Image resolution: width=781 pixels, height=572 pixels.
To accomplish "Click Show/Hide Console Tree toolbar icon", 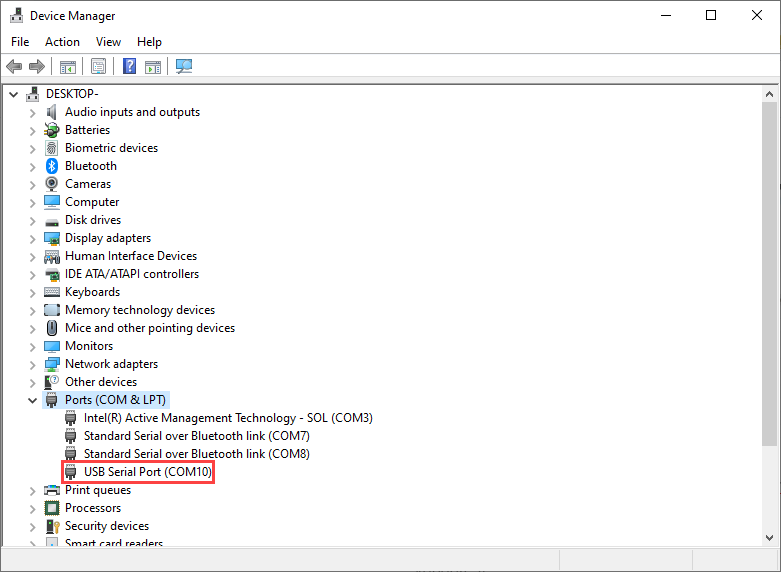I will 67,66.
